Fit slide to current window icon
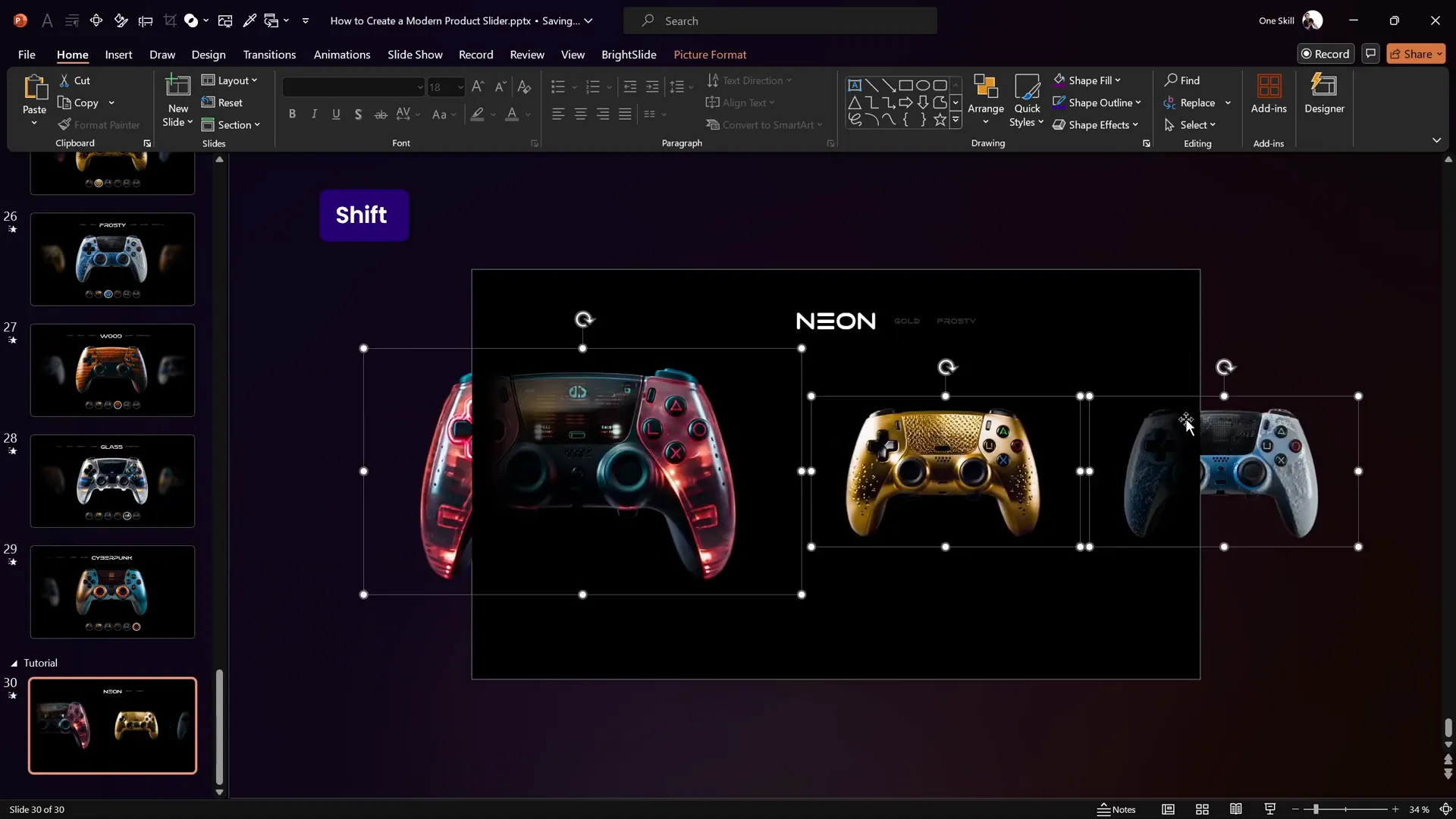The image size is (1456, 819). tap(1445, 809)
